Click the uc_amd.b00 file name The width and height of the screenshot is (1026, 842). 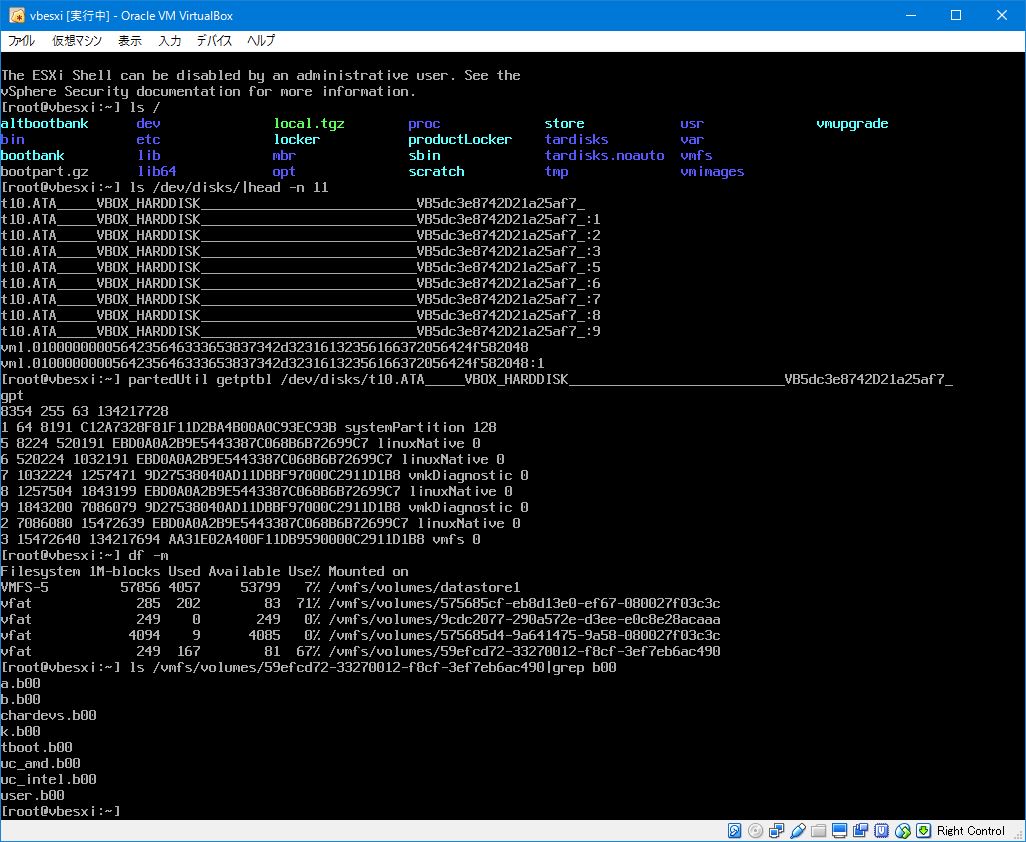[x=41, y=763]
